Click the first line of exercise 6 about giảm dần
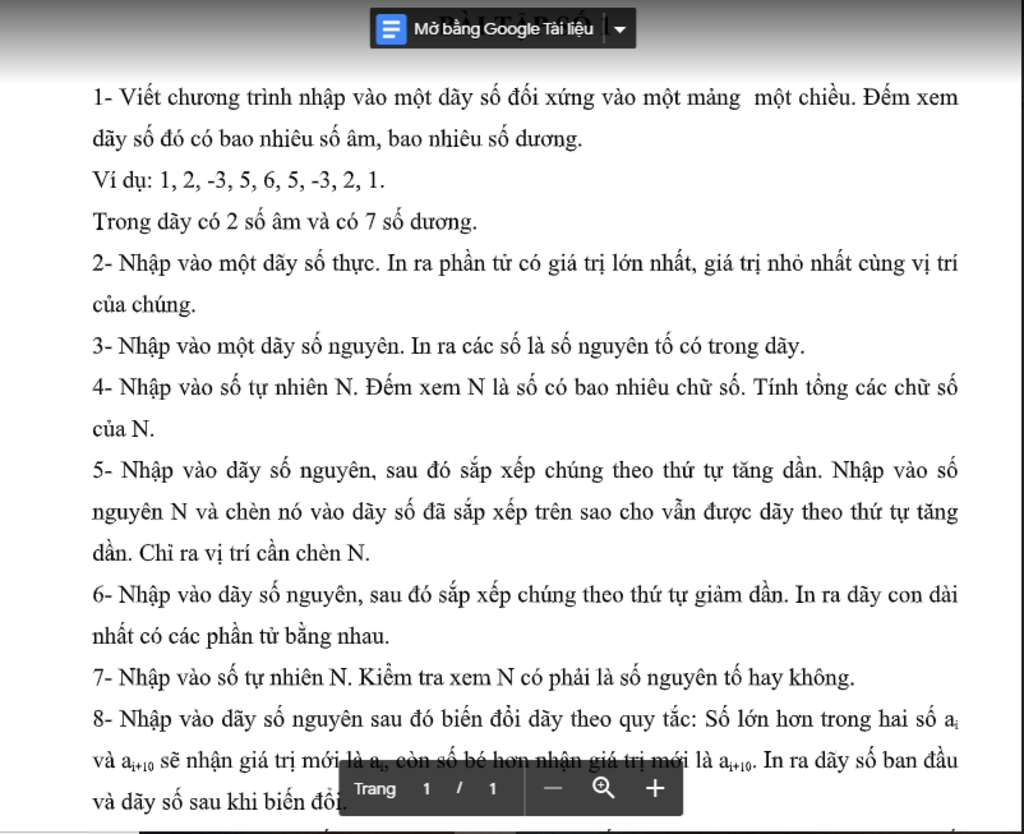The image size is (1024, 834). pyautogui.click(x=525, y=595)
